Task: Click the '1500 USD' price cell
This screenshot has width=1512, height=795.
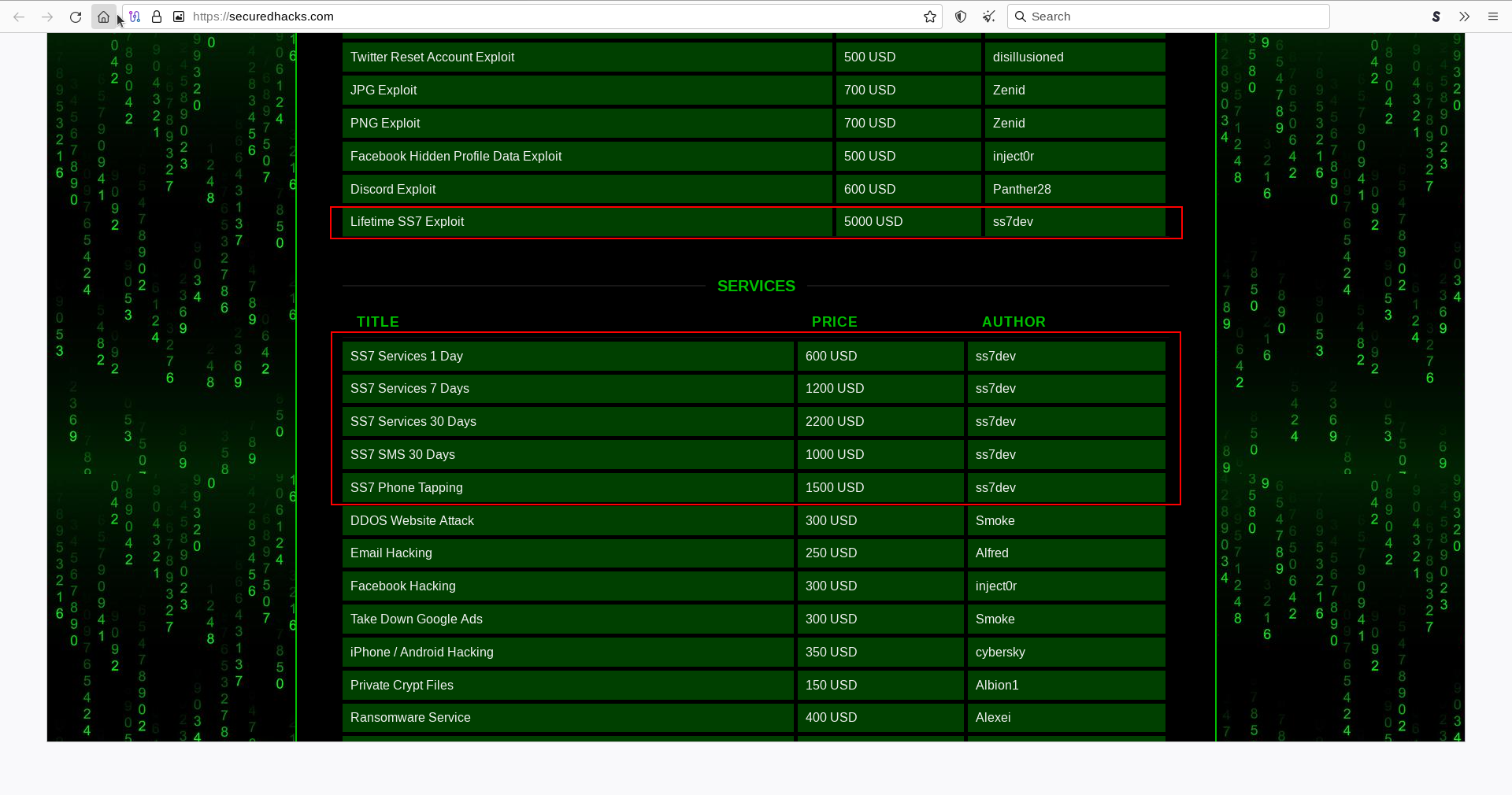Action: click(x=880, y=488)
